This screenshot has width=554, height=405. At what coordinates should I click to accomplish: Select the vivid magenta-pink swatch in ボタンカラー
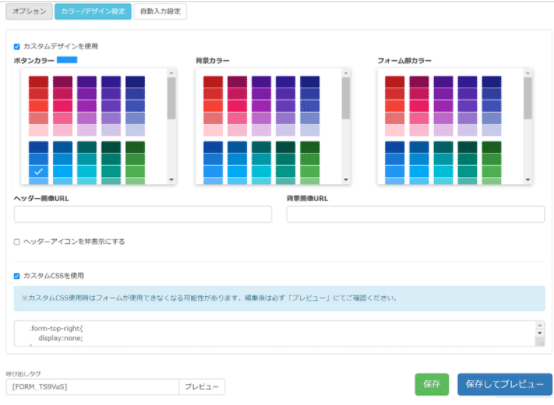point(63,106)
